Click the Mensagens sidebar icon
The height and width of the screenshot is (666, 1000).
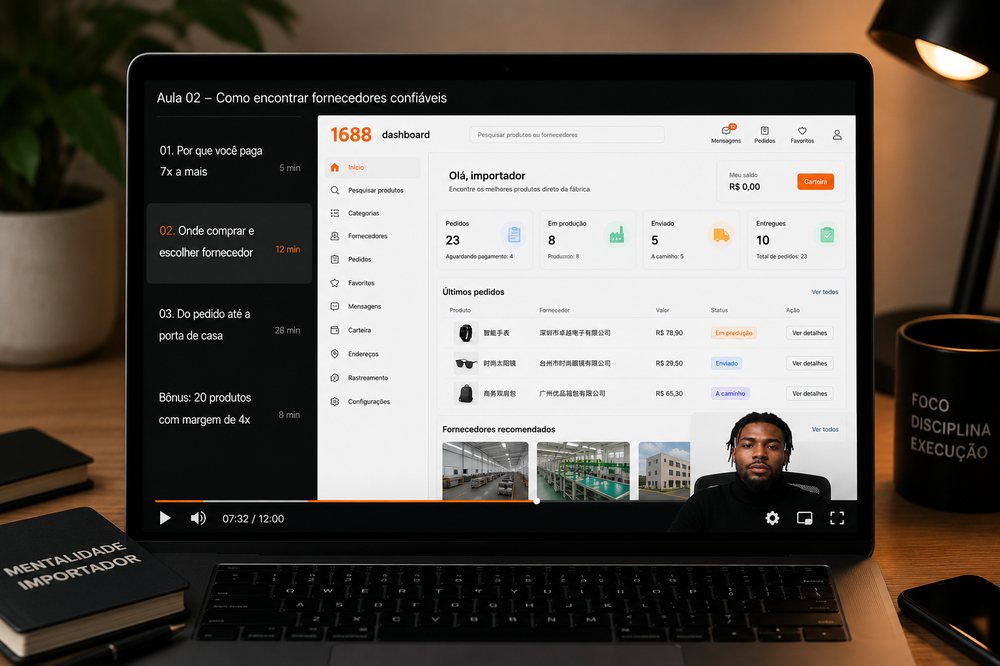tap(335, 306)
